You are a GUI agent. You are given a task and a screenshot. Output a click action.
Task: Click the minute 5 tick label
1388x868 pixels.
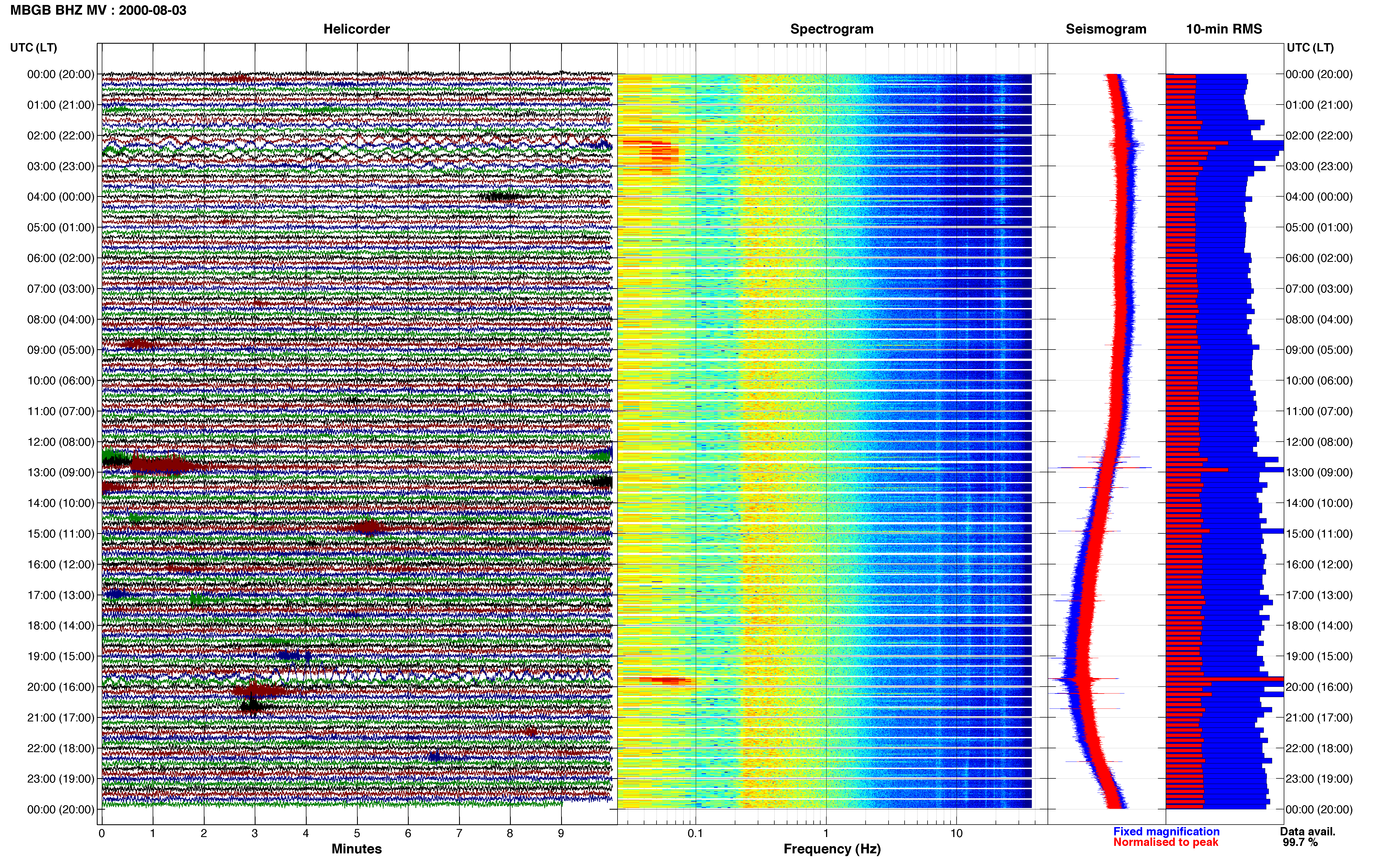pos(357,833)
